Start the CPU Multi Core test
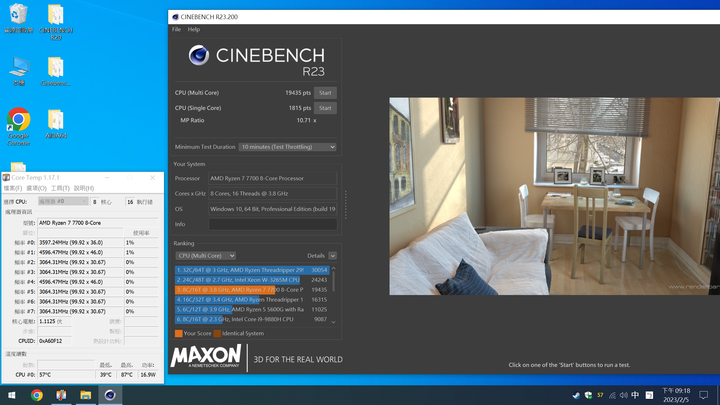The image size is (720, 405). coord(325,93)
